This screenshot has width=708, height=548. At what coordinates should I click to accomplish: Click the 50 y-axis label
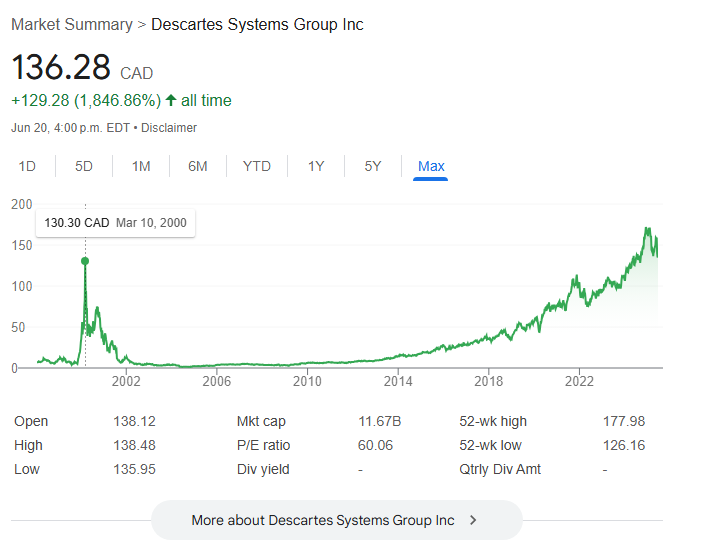pyautogui.click(x=18, y=327)
